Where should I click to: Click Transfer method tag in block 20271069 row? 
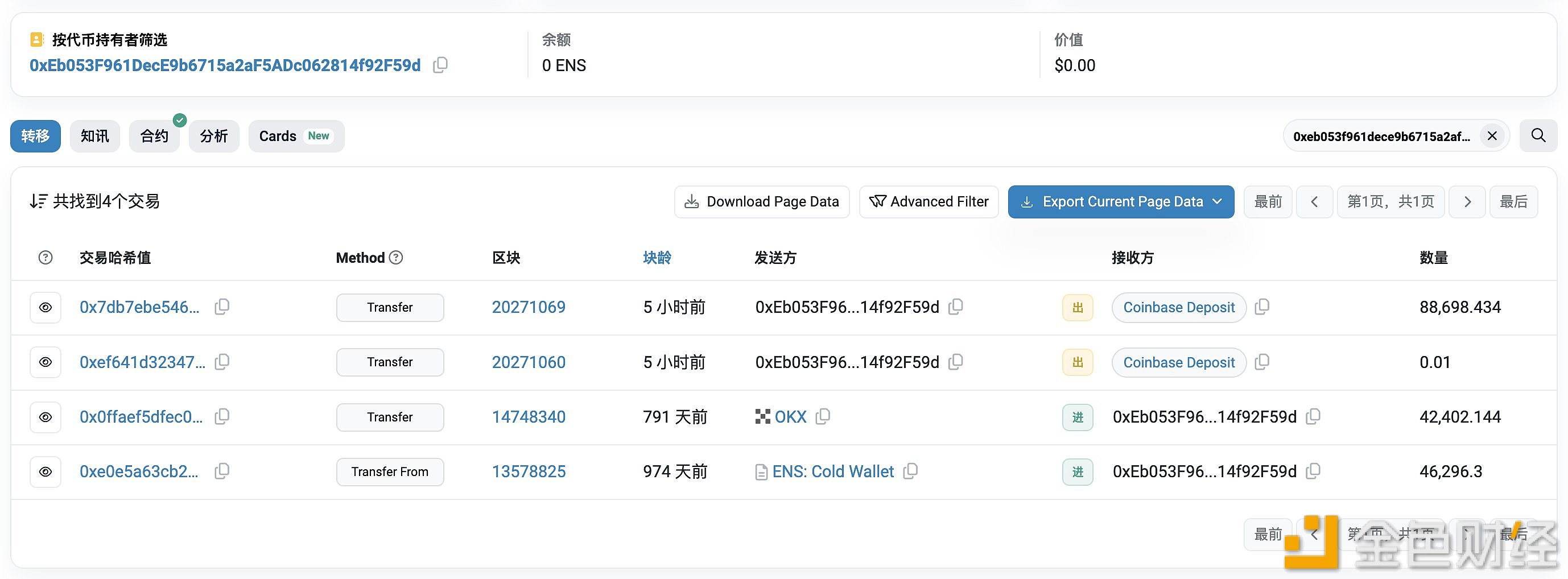pyautogui.click(x=390, y=307)
